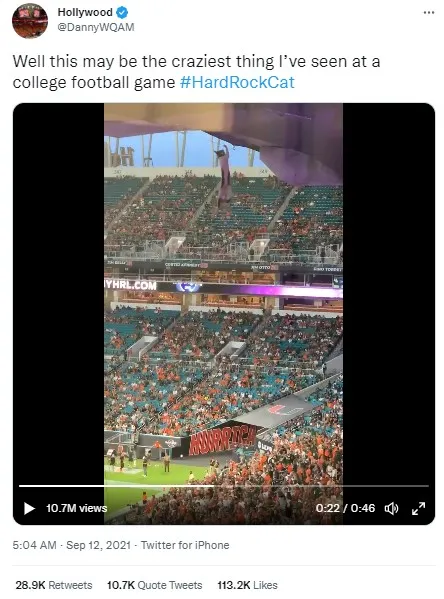This screenshot has width=444, height=599.
Task: Click the stadium crowd area of the video
Action: pos(224,367)
